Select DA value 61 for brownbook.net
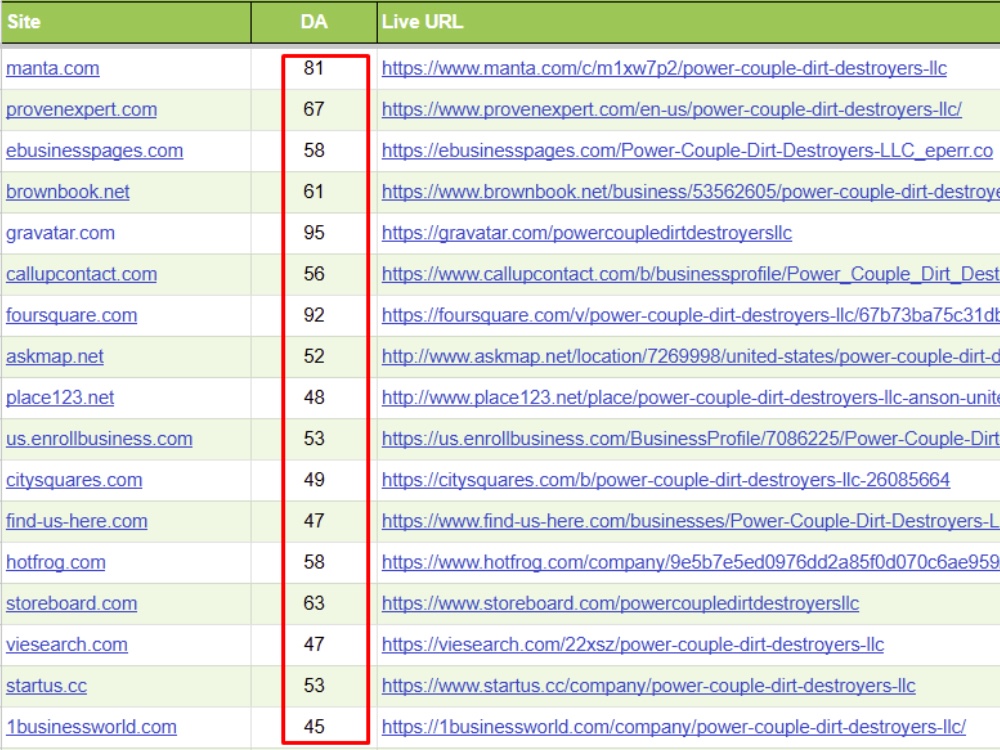The image size is (1000, 750). click(x=314, y=192)
